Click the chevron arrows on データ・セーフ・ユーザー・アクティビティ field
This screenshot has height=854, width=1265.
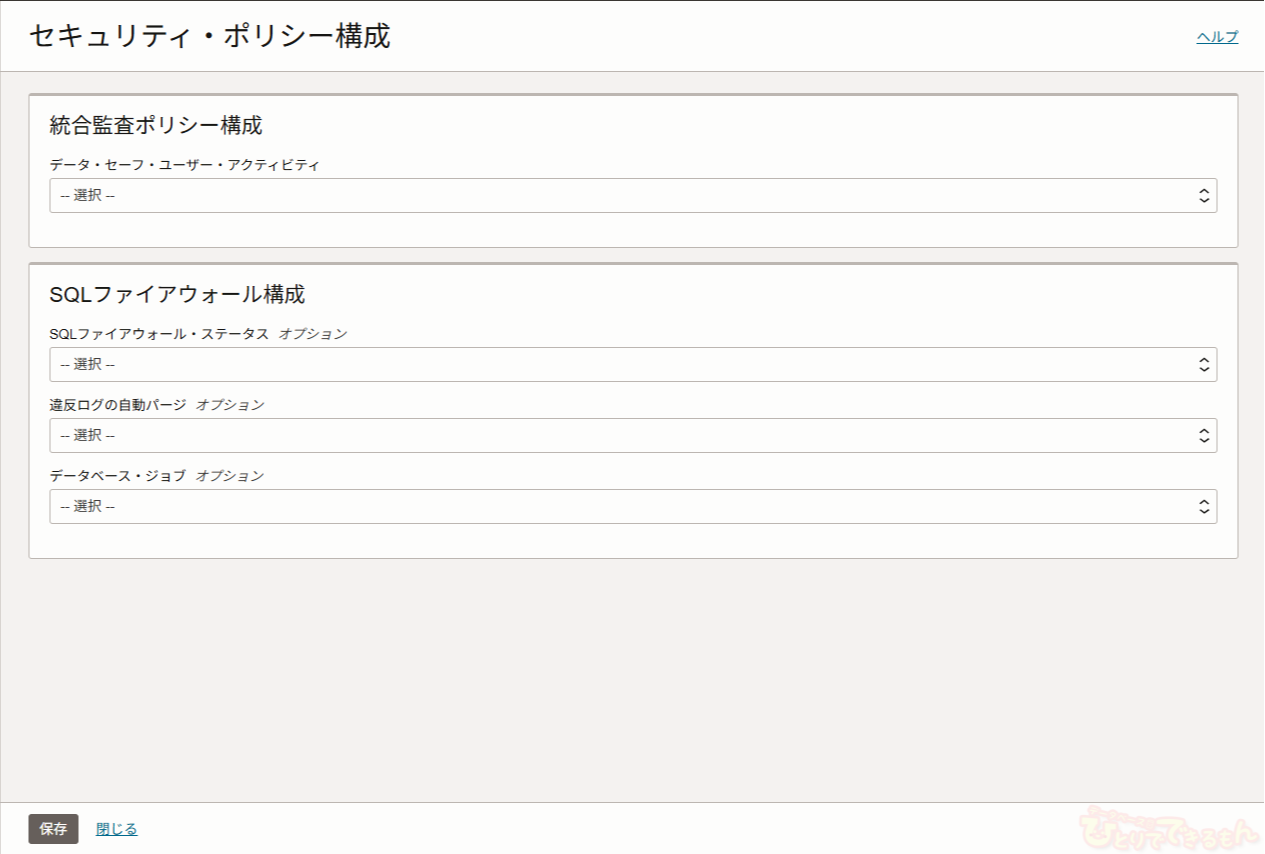pos(1204,196)
